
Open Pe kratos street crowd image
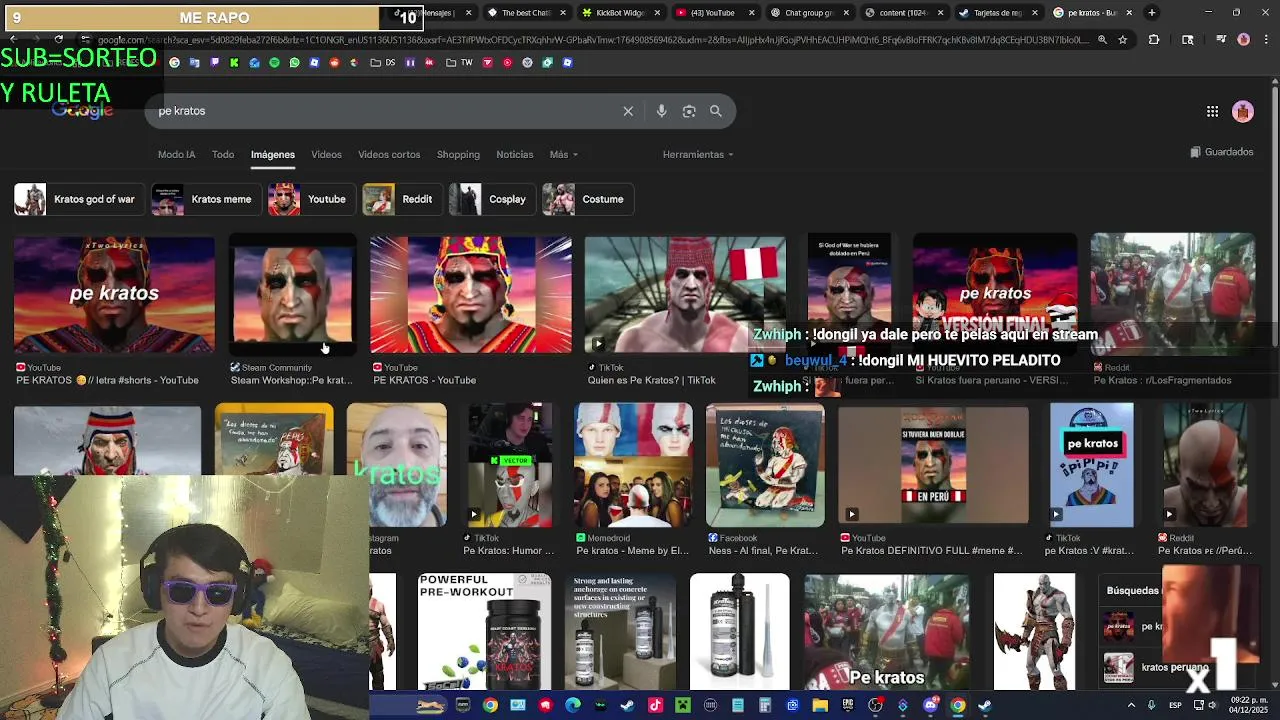click(887, 632)
